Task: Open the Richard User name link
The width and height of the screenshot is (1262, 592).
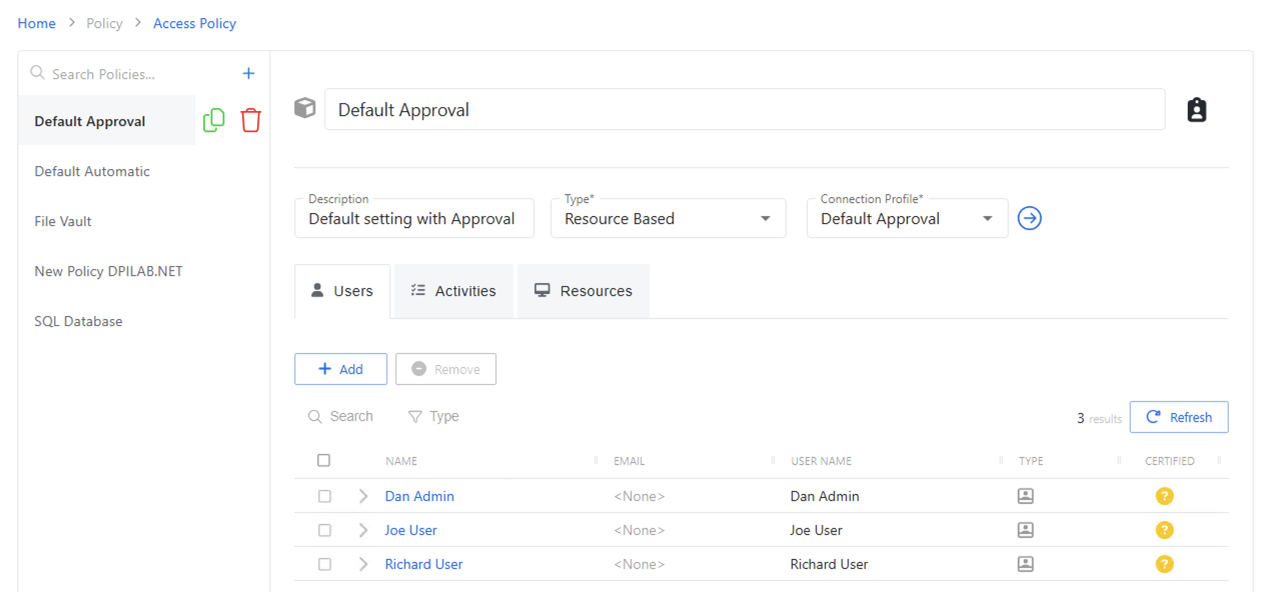Action: click(x=424, y=564)
